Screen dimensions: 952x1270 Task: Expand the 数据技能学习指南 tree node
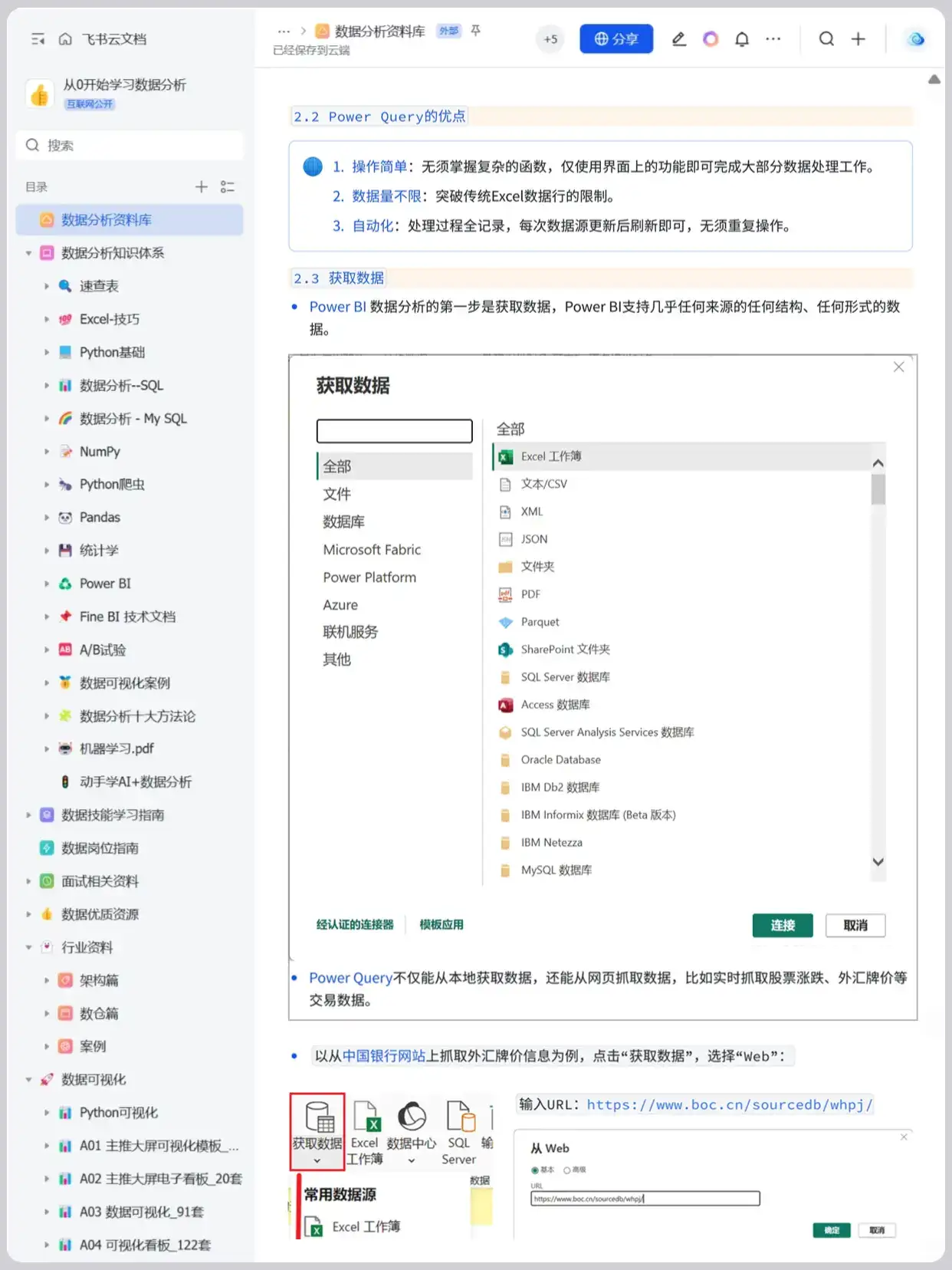28,815
